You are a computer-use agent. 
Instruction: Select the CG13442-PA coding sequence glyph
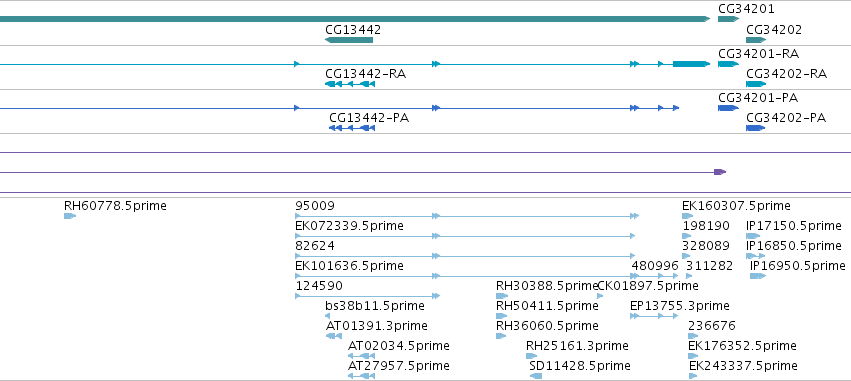(x=352, y=128)
